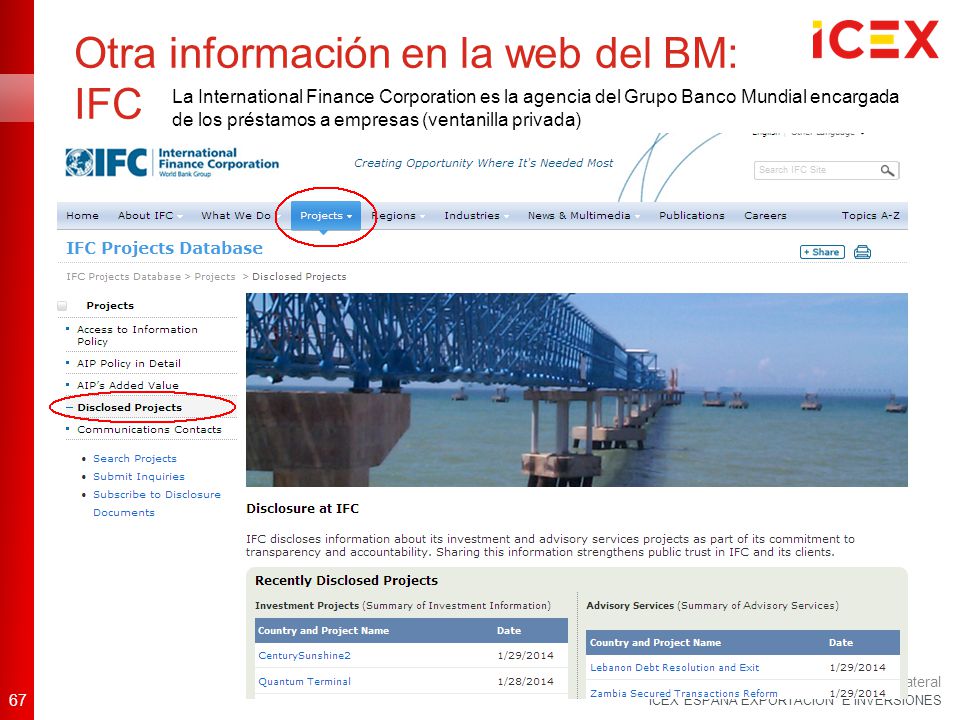
Task: Click the IFC Projects Database heading
Action: [164, 248]
